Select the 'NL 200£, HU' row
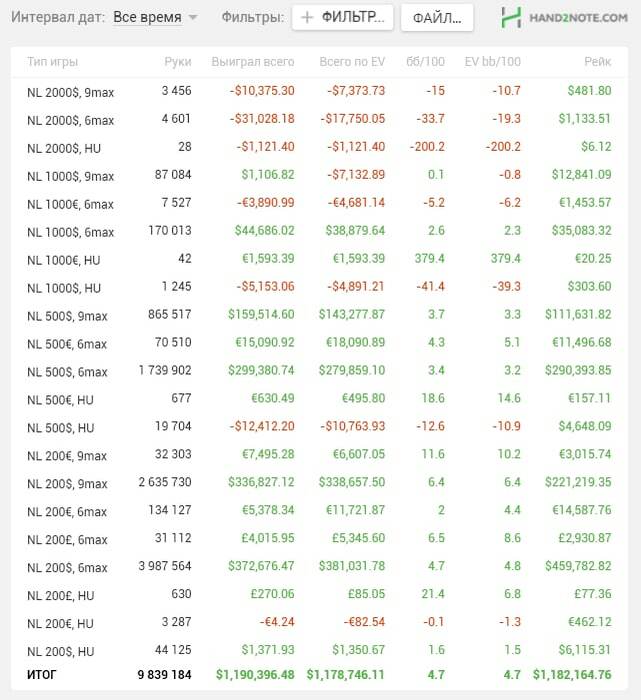This screenshot has width=641, height=700. 60,596
